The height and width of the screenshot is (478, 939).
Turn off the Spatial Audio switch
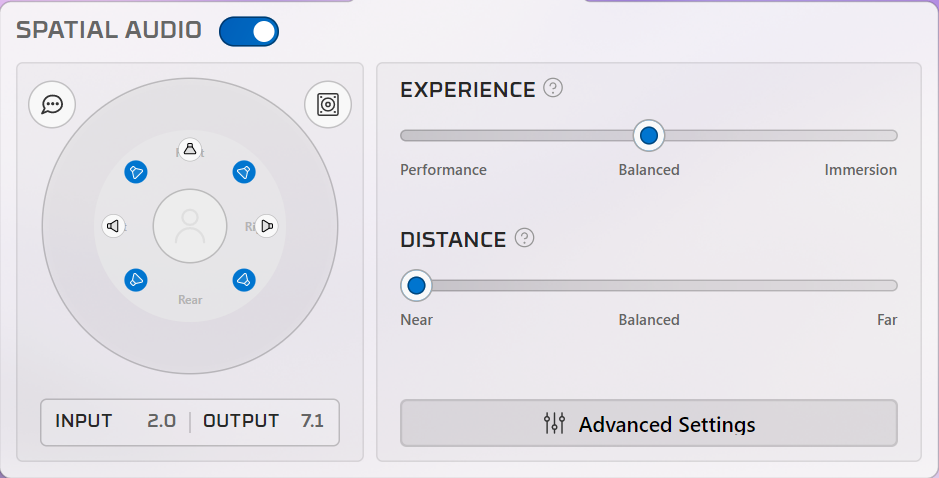(x=249, y=31)
